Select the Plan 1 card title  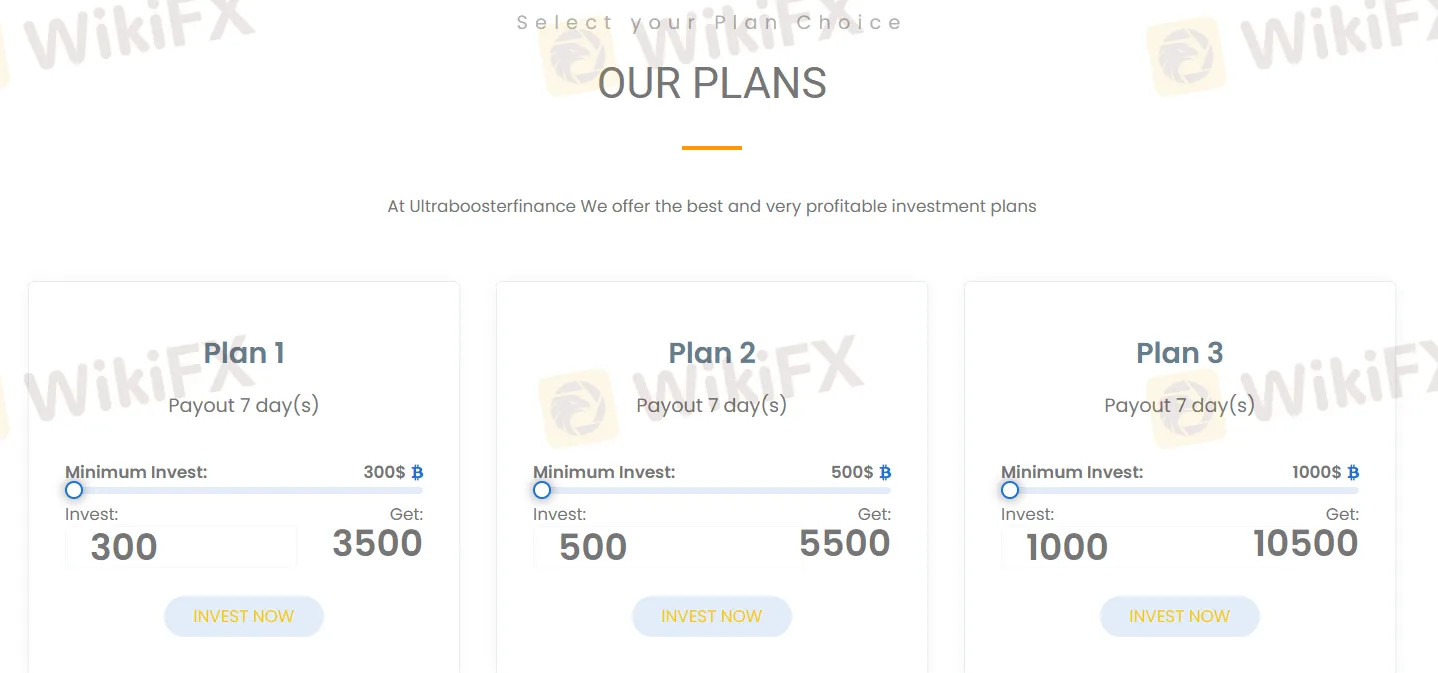click(244, 353)
